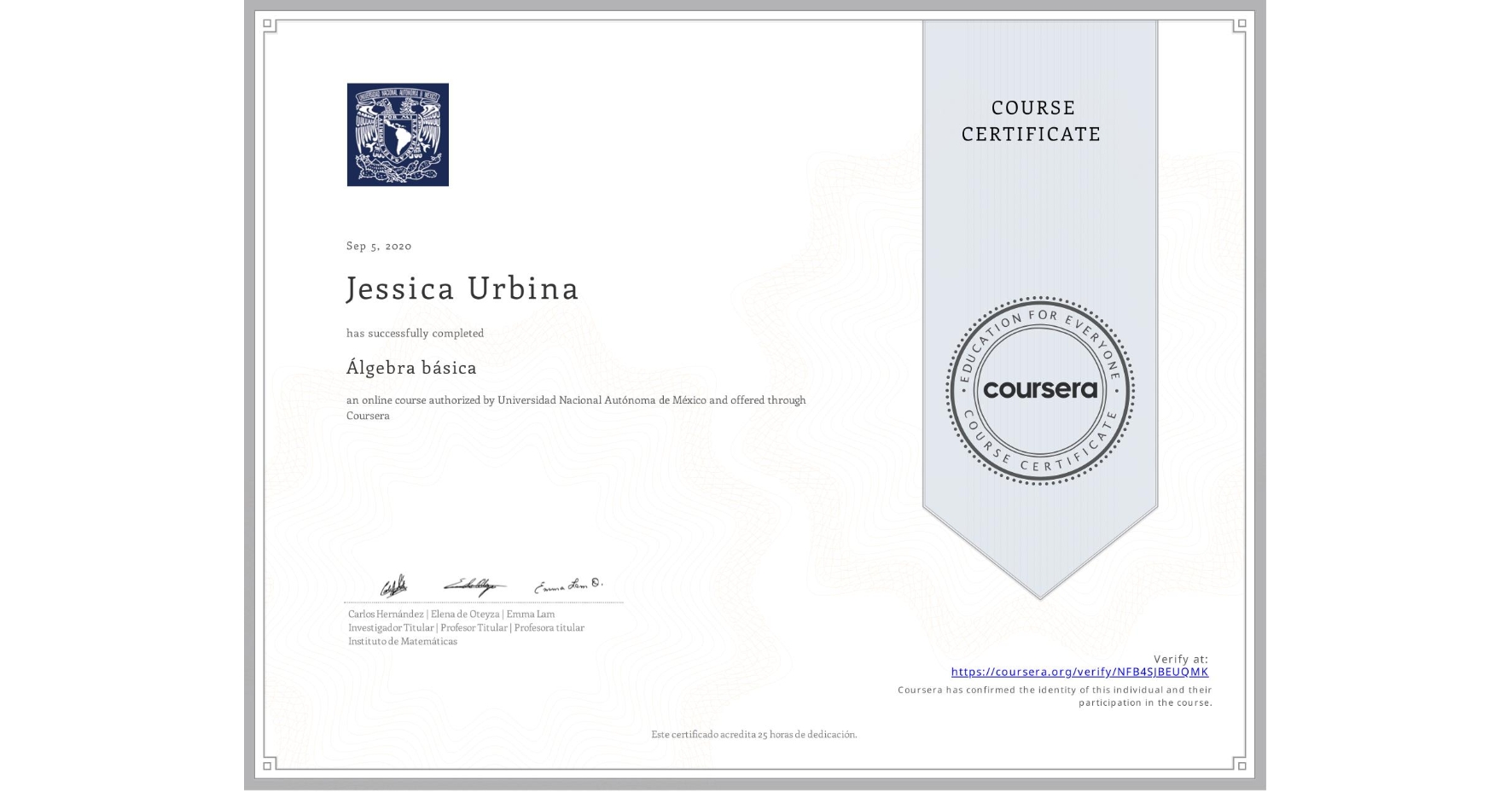
Task: Open the Coursera verification link
Action: 1079,672
